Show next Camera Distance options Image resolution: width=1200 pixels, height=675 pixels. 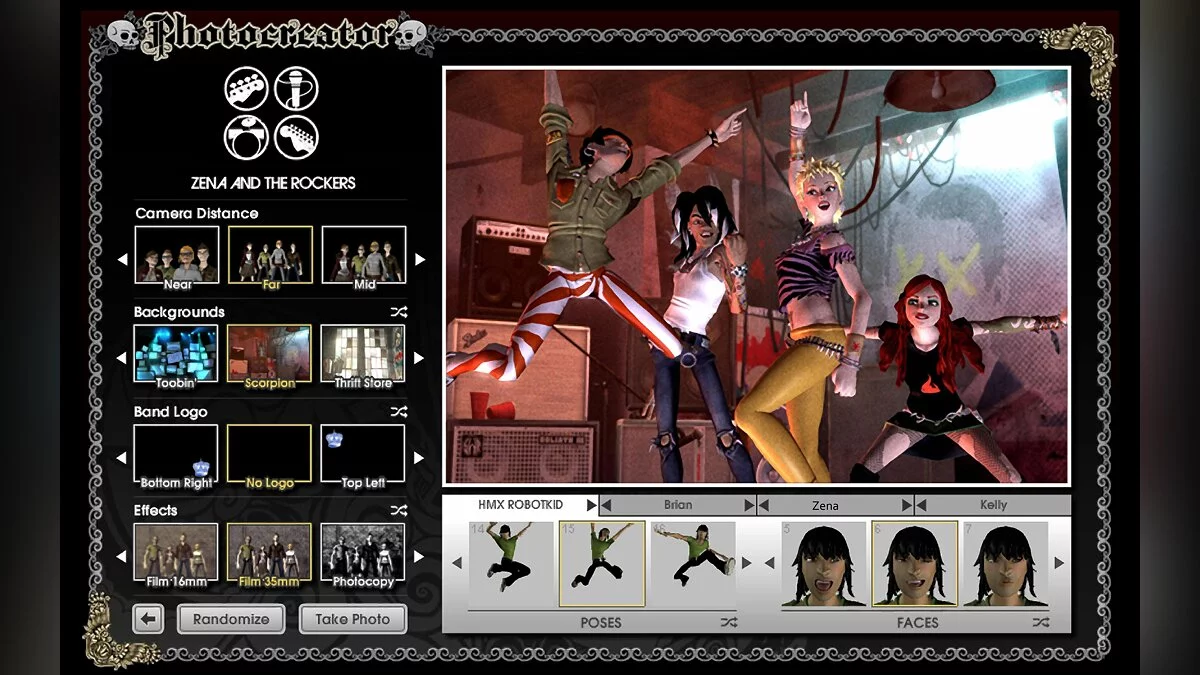pos(420,259)
